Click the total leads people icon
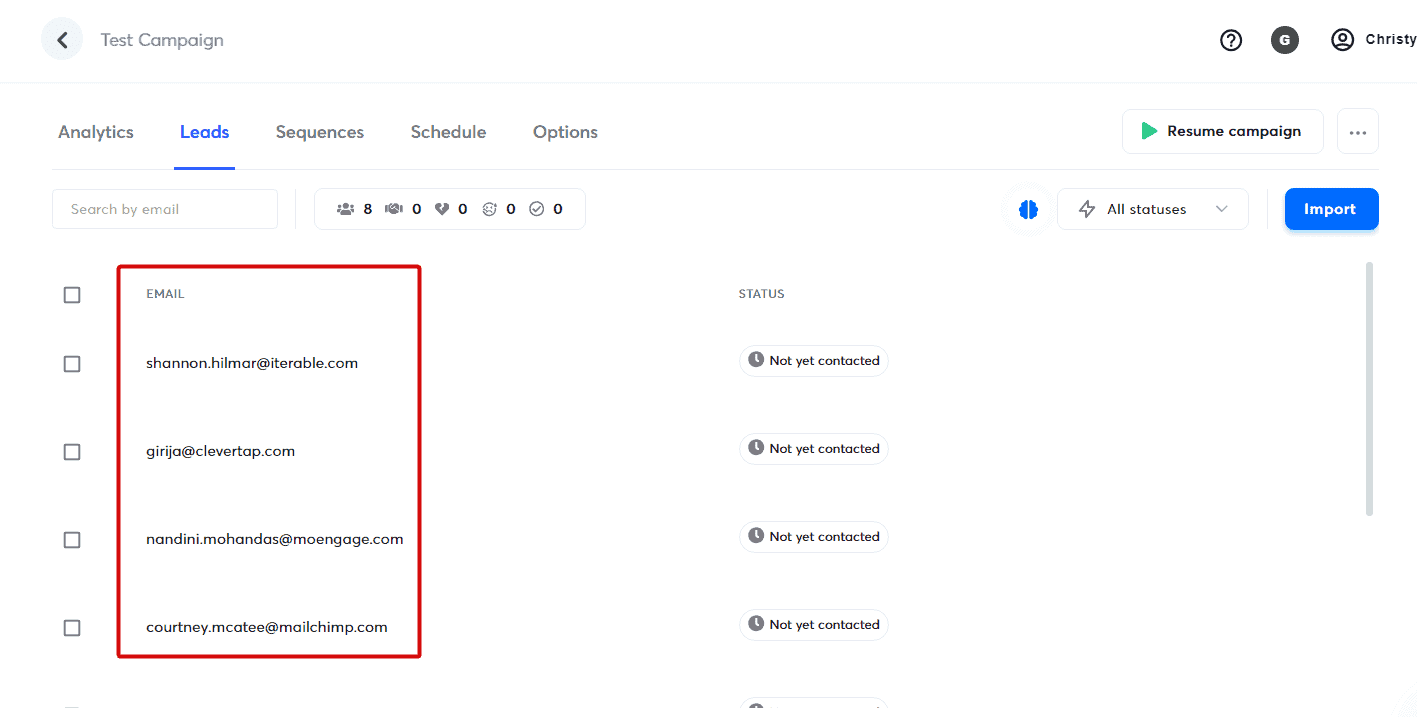The height and width of the screenshot is (717, 1417). pos(346,209)
